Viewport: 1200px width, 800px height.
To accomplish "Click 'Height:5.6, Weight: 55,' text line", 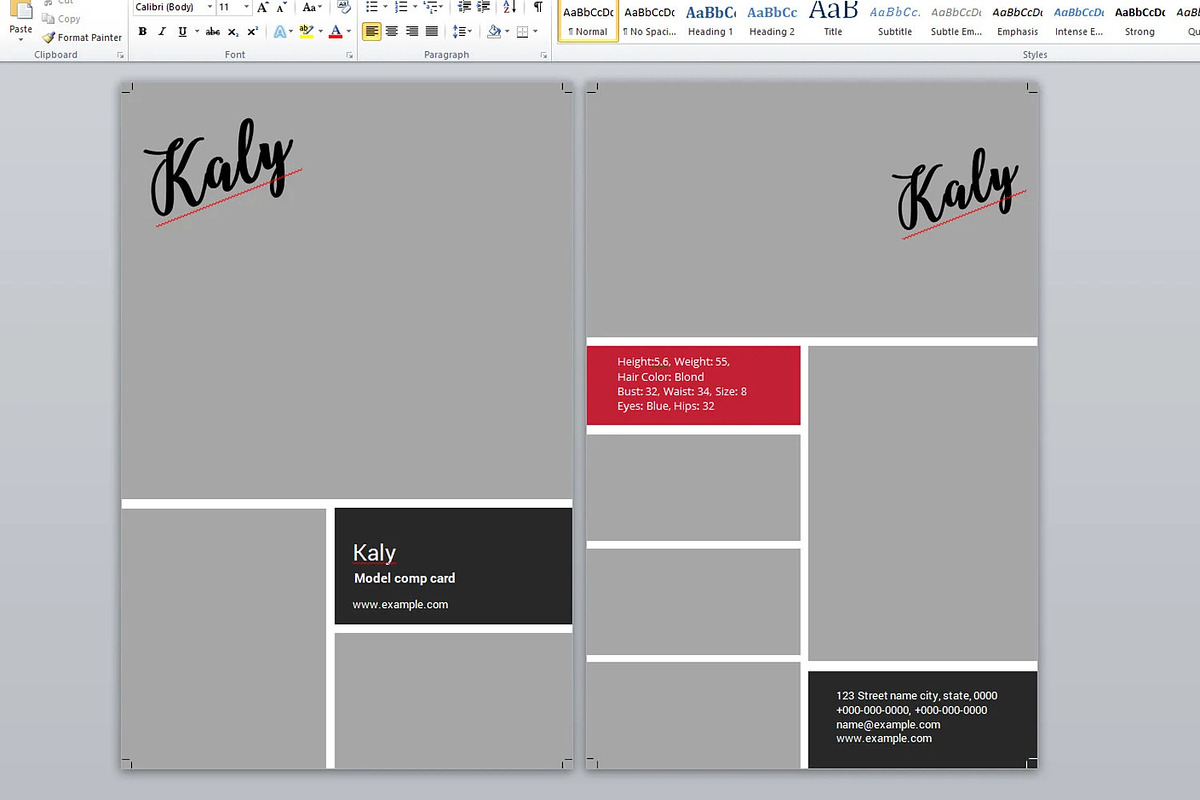I will tap(673, 362).
